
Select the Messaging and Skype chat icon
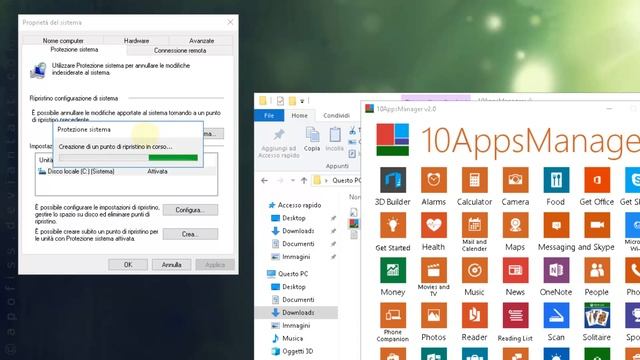click(x=556, y=225)
